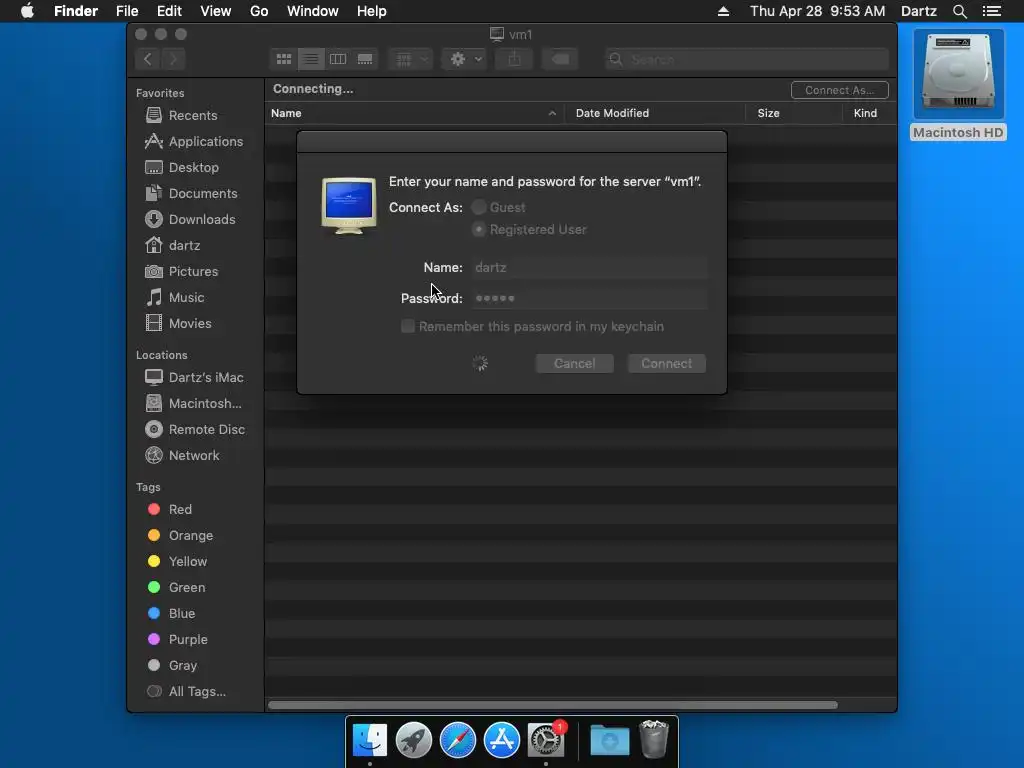Click the Password input field
Image resolution: width=1024 pixels, height=768 pixels.
point(589,298)
